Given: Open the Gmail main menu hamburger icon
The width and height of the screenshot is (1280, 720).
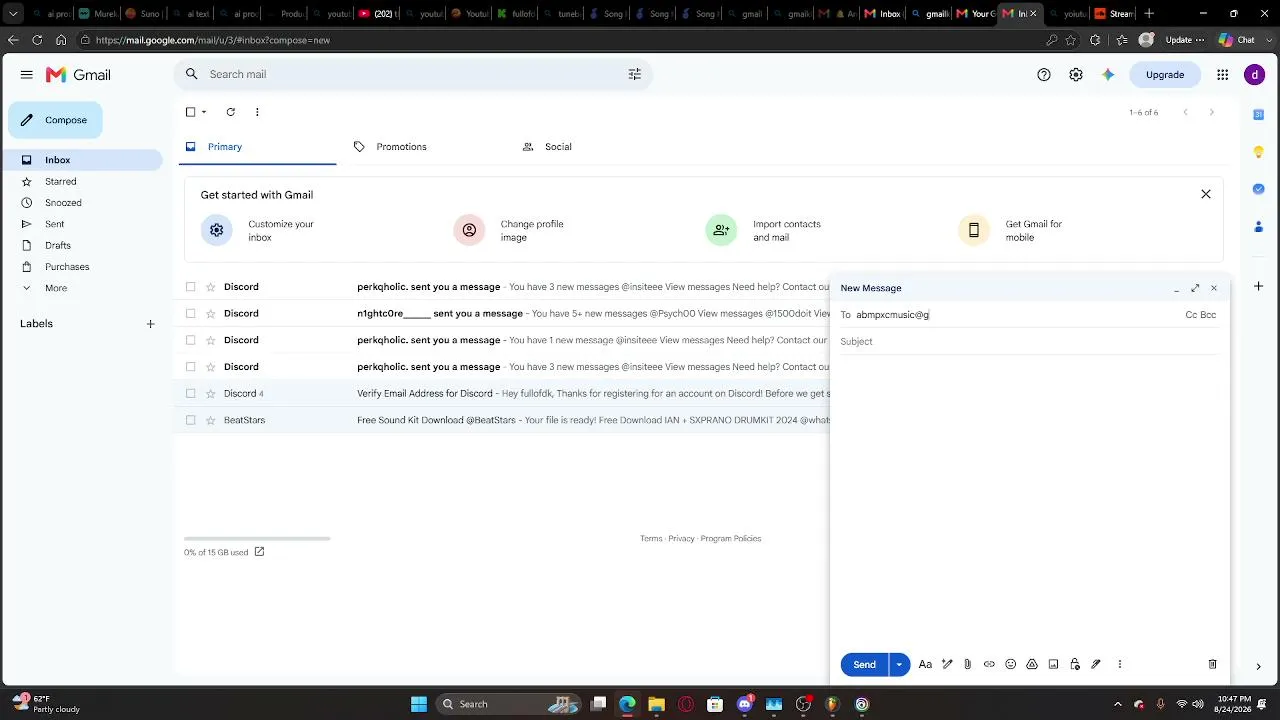Looking at the screenshot, I should [27, 75].
